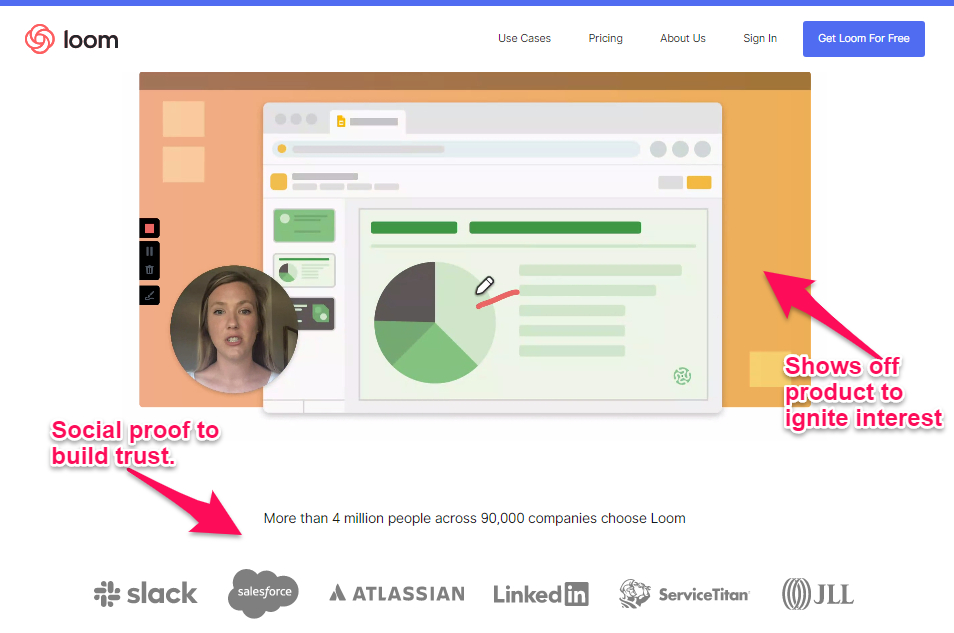The image size is (954, 633).
Task: Click the pie chart in the slide
Action: (x=434, y=323)
